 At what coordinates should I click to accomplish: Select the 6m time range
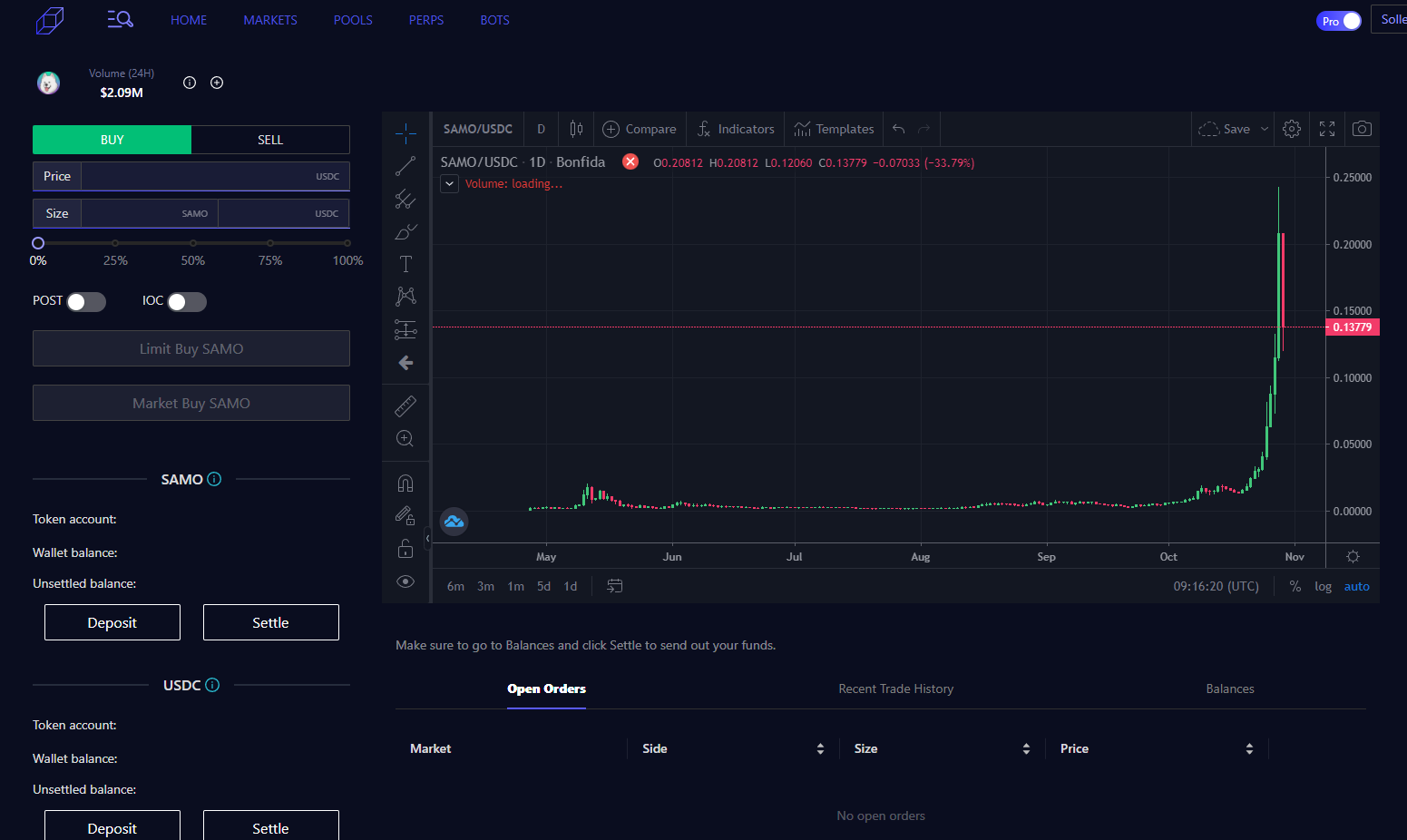tap(455, 586)
